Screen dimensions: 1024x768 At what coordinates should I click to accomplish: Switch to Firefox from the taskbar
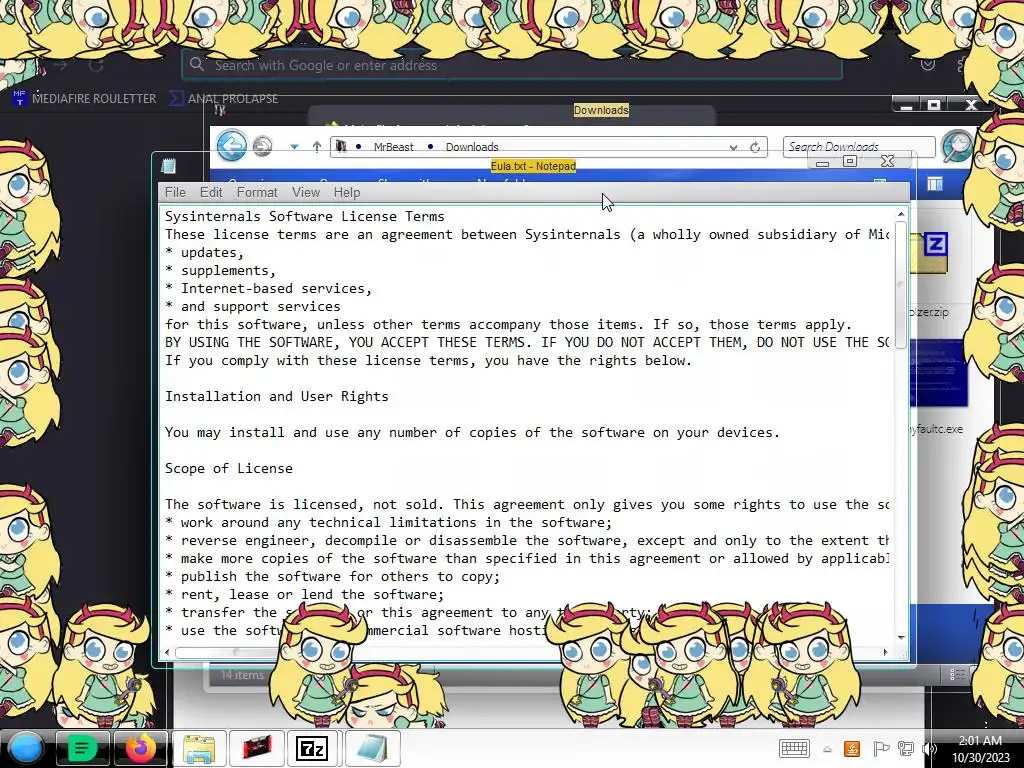(140, 748)
